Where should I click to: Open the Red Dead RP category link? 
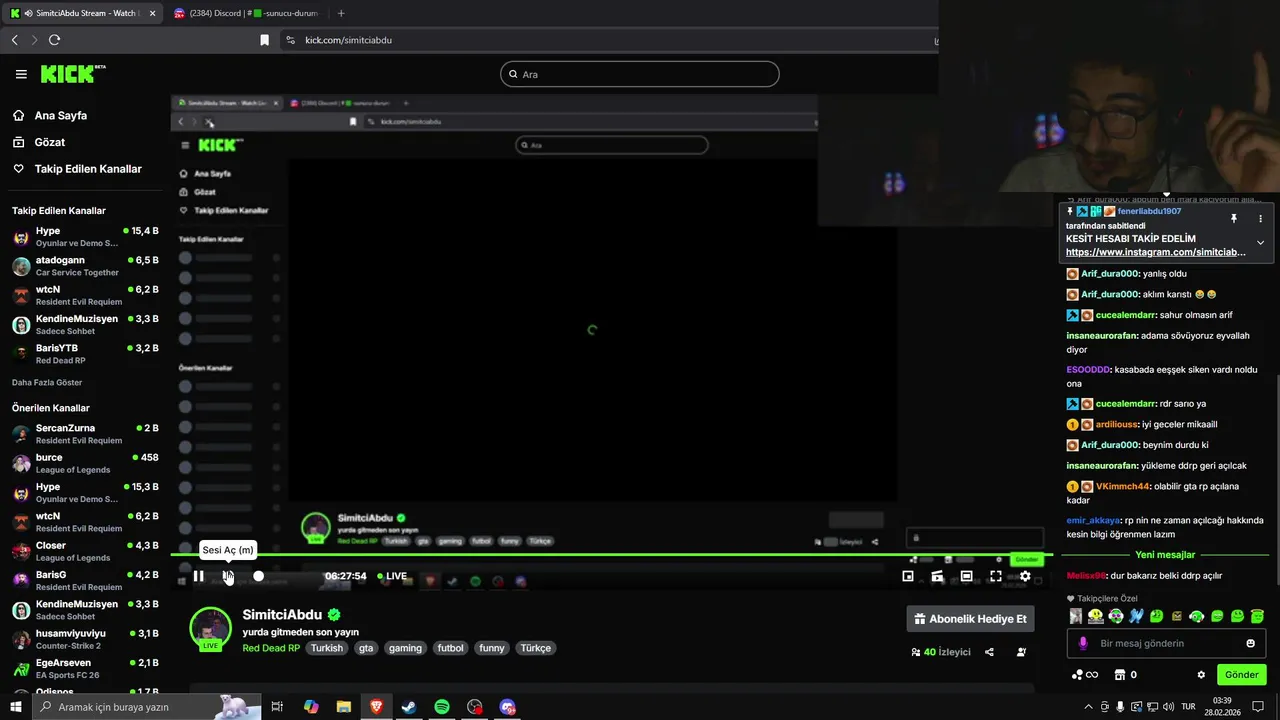271,648
